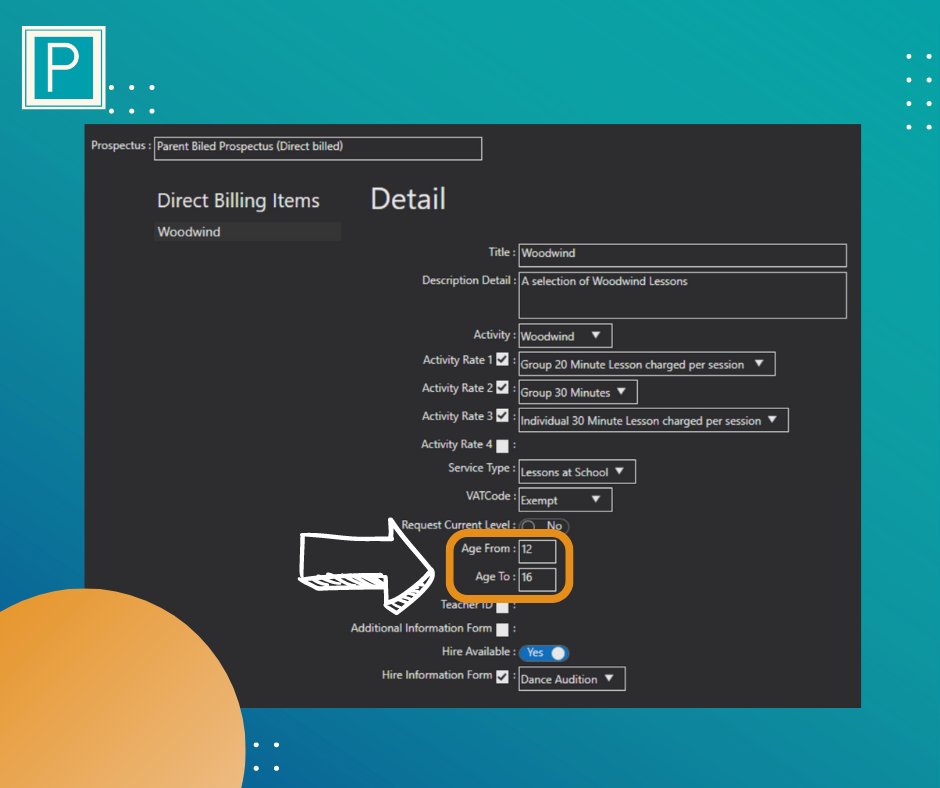Screen dimensions: 940x788
Task: Open the Dance Audition dropdown
Action: 571,679
